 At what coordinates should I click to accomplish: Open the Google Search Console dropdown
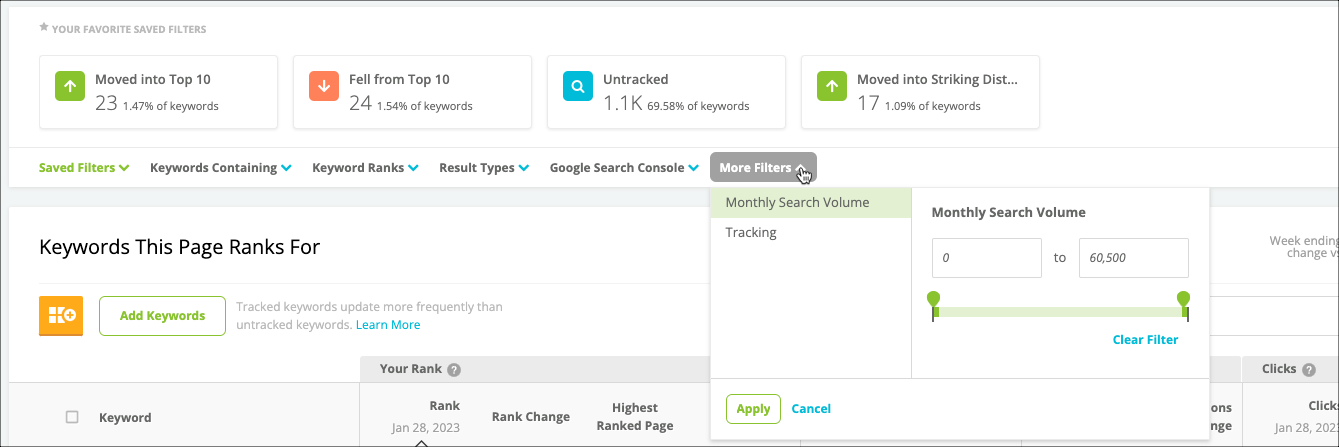[x=624, y=168]
